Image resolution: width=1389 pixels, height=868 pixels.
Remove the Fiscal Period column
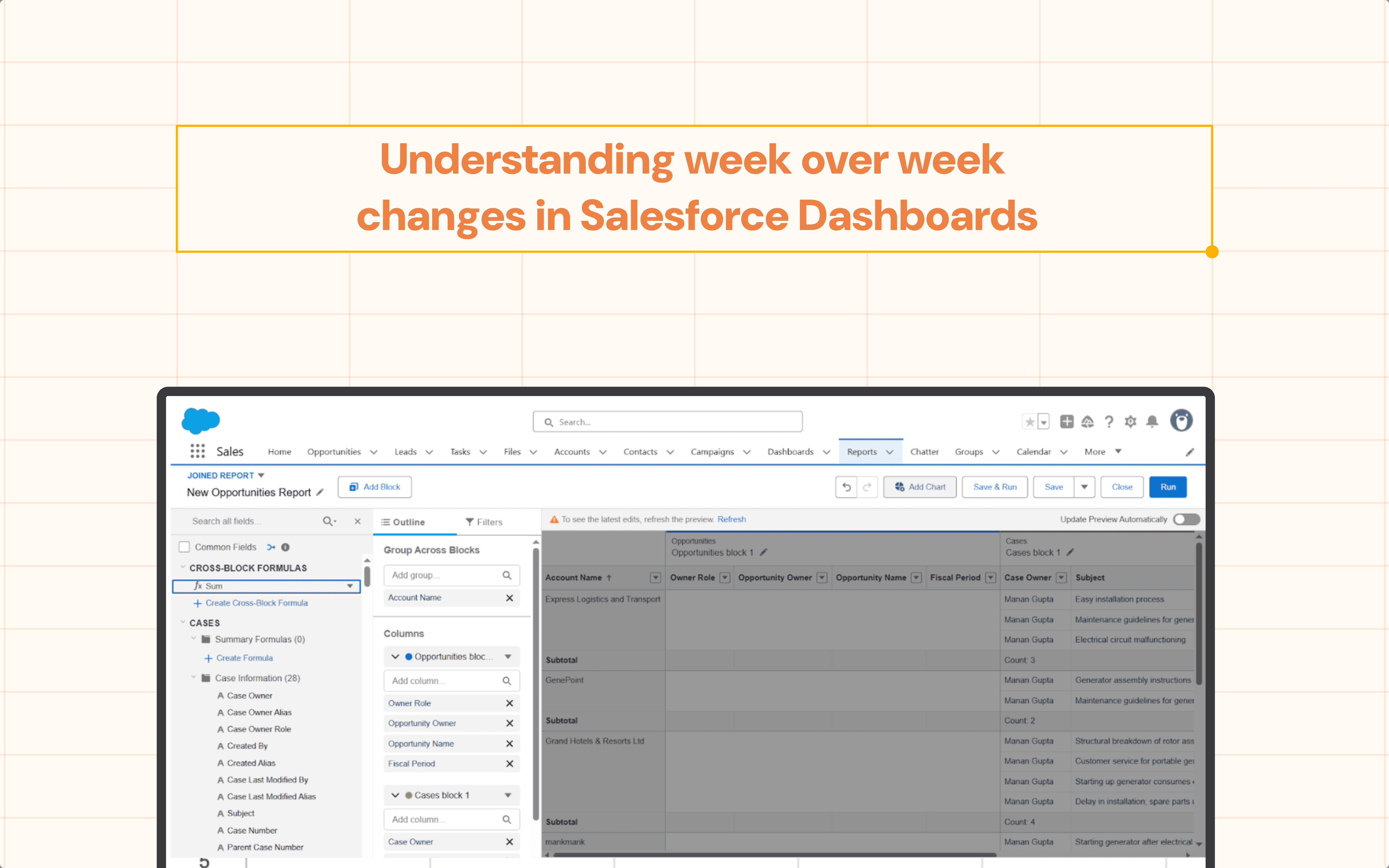point(509,764)
